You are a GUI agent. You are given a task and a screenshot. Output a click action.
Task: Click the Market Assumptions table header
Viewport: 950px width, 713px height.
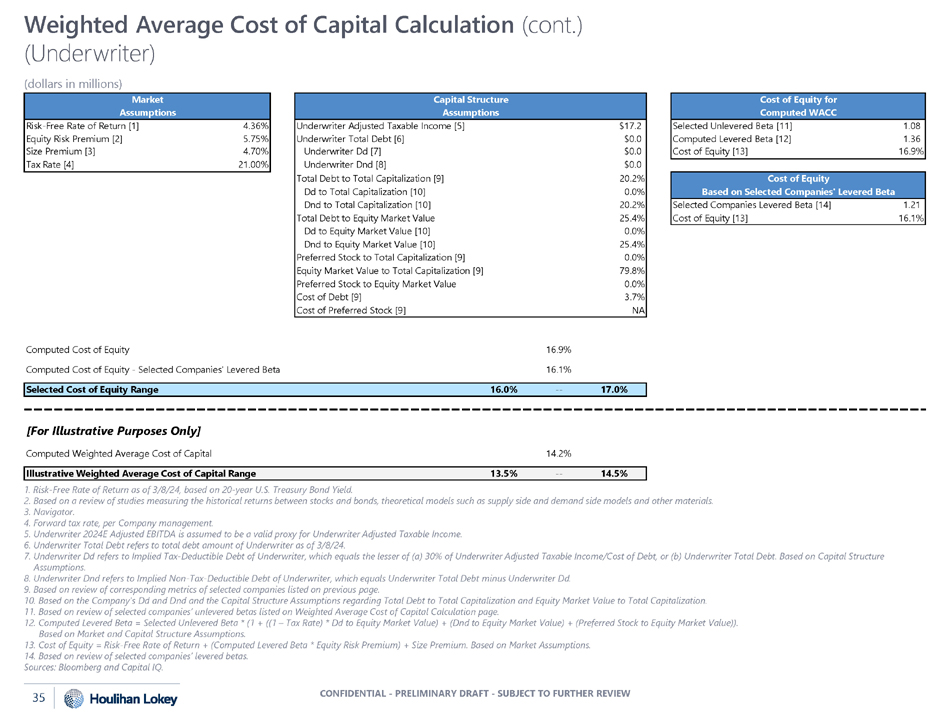click(147, 106)
